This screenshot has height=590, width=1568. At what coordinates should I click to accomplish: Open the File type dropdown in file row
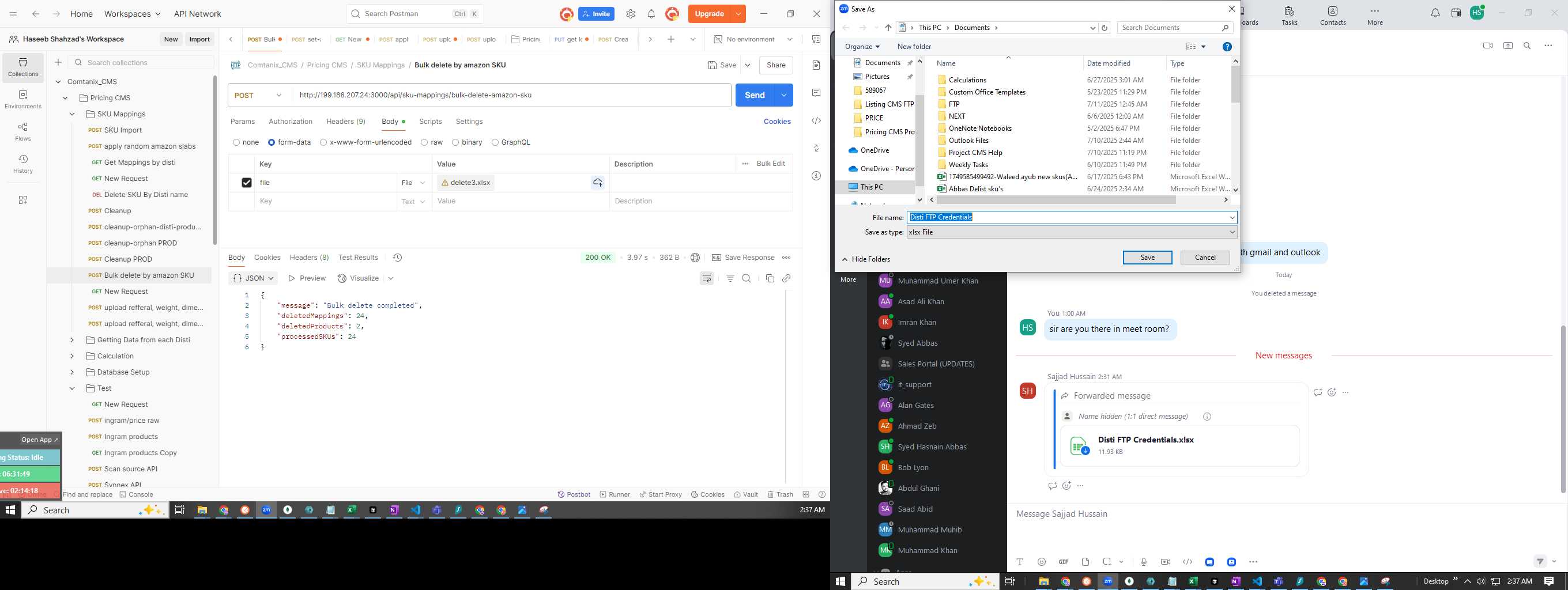414,183
